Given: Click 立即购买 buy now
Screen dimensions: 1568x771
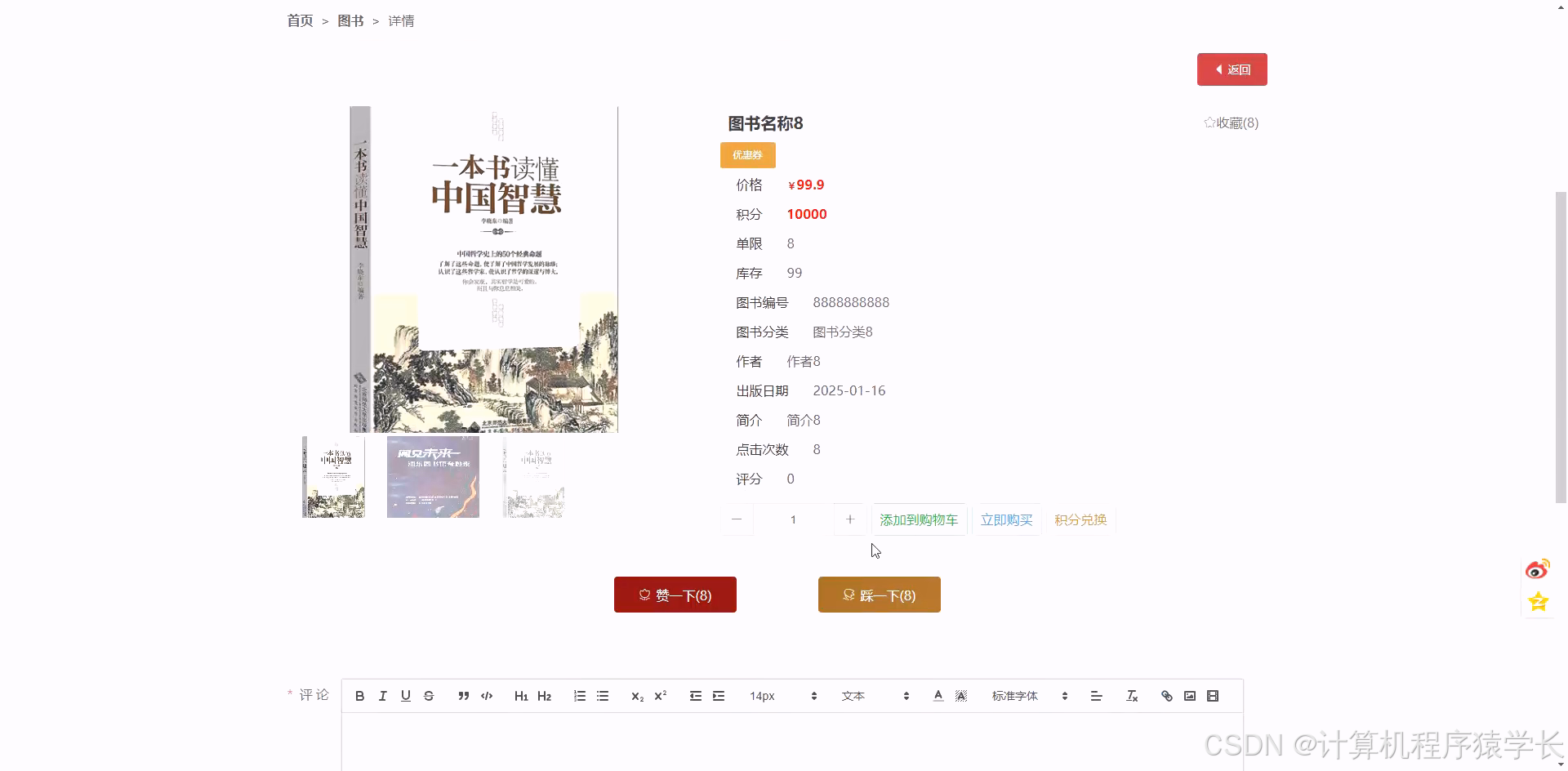Looking at the screenshot, I should 1006,520.
